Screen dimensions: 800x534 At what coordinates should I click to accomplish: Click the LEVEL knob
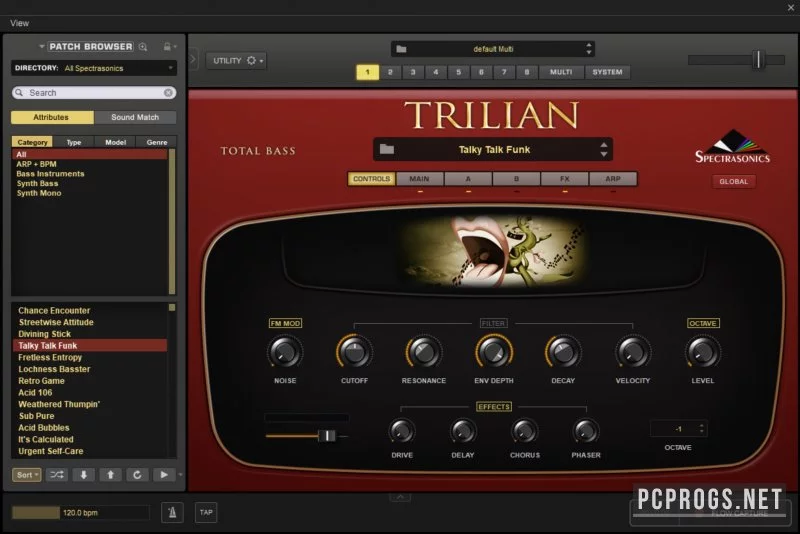703,352
